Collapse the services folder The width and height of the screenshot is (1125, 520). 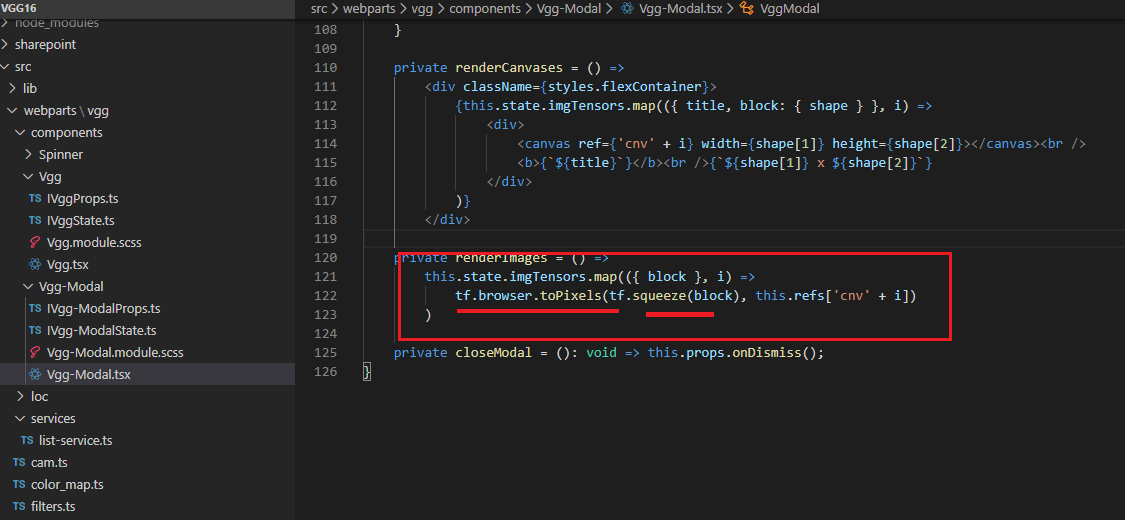(x=20, y=418)
